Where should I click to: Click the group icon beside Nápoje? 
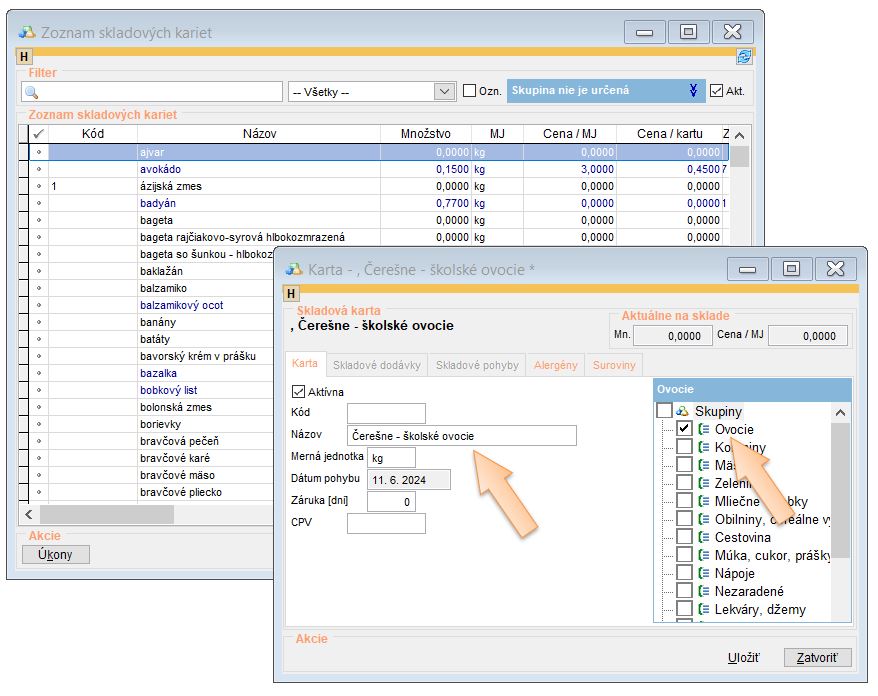[703, 573]
